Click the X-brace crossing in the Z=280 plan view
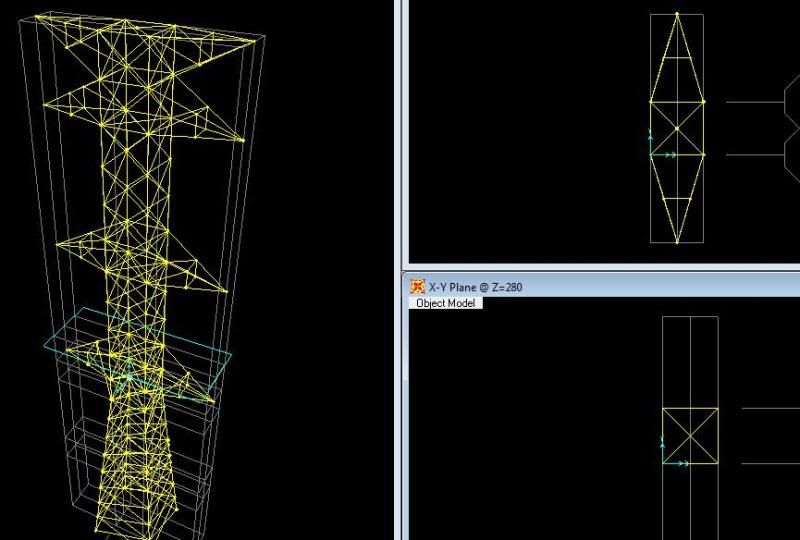Screen dimensions: 800x540 click(x=690, y=436)
